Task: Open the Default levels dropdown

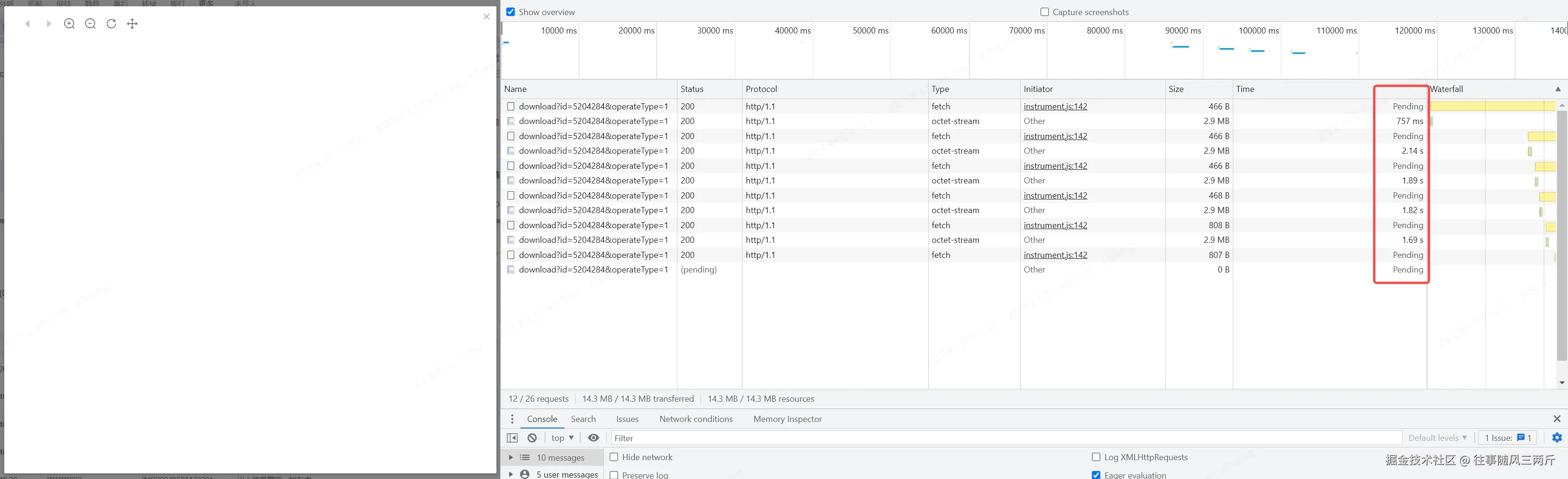Action: coord(1438,438)
